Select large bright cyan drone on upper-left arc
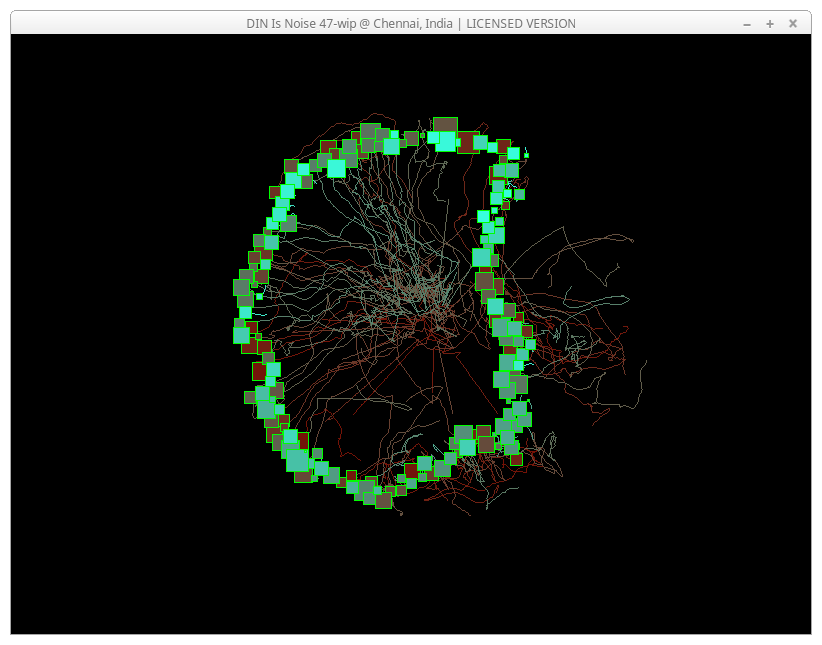 (336, 168)
